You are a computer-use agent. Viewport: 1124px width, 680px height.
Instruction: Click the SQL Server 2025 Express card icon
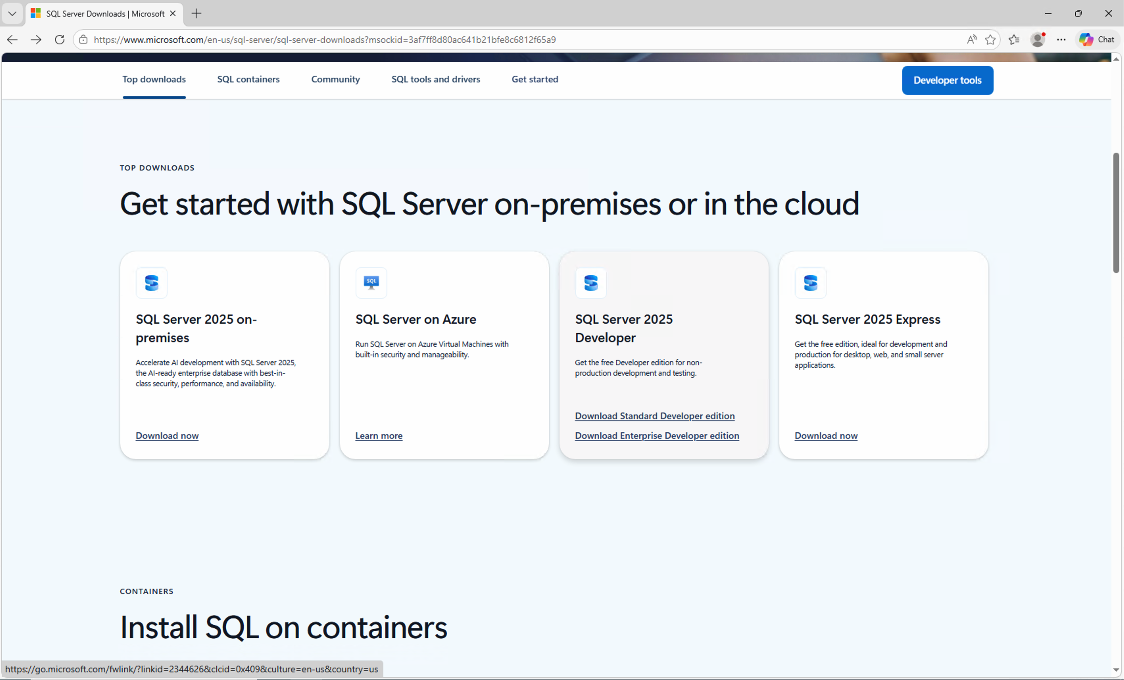click(811, 283)
